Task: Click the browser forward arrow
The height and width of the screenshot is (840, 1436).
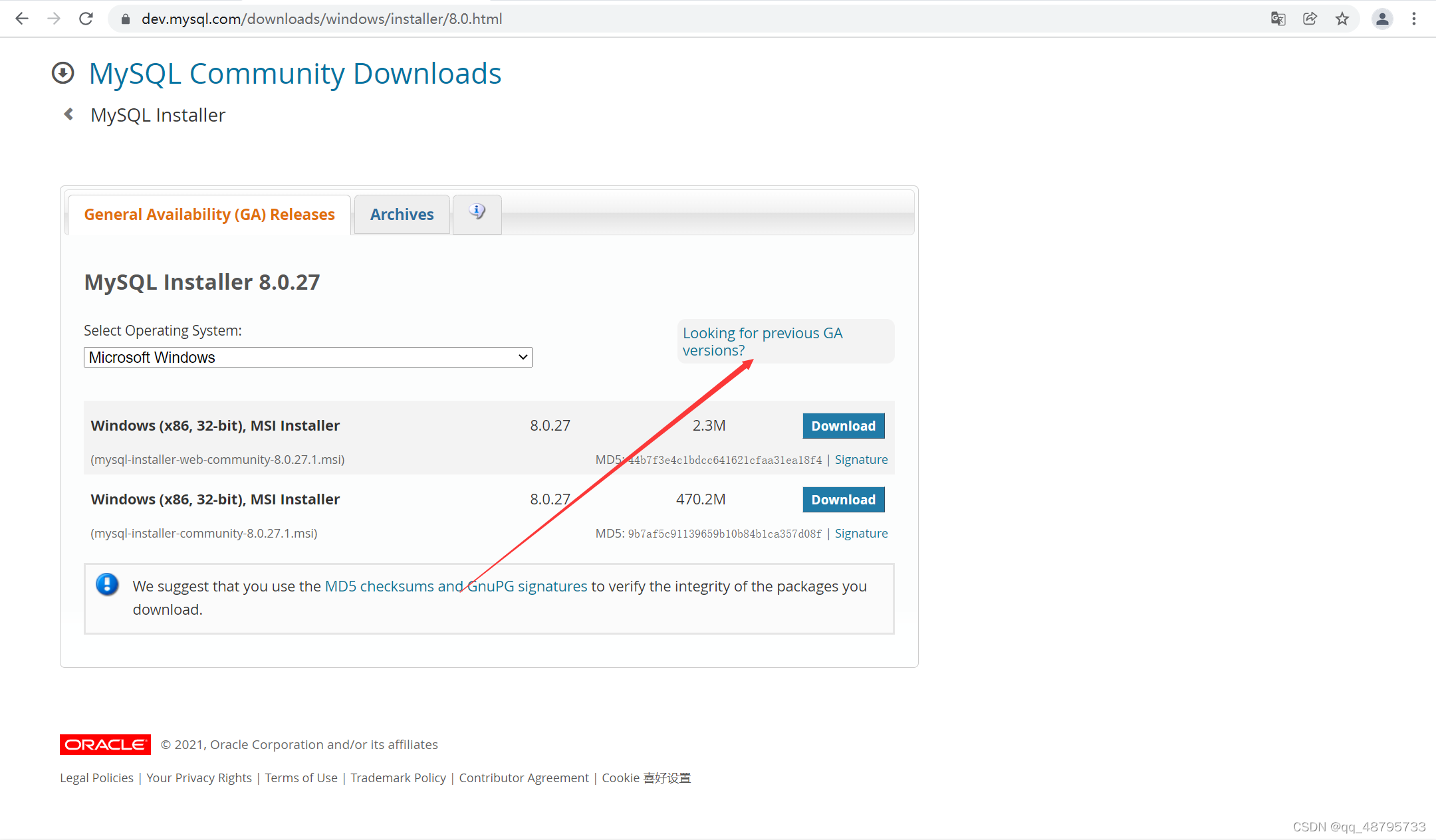Action: (54, 19)
